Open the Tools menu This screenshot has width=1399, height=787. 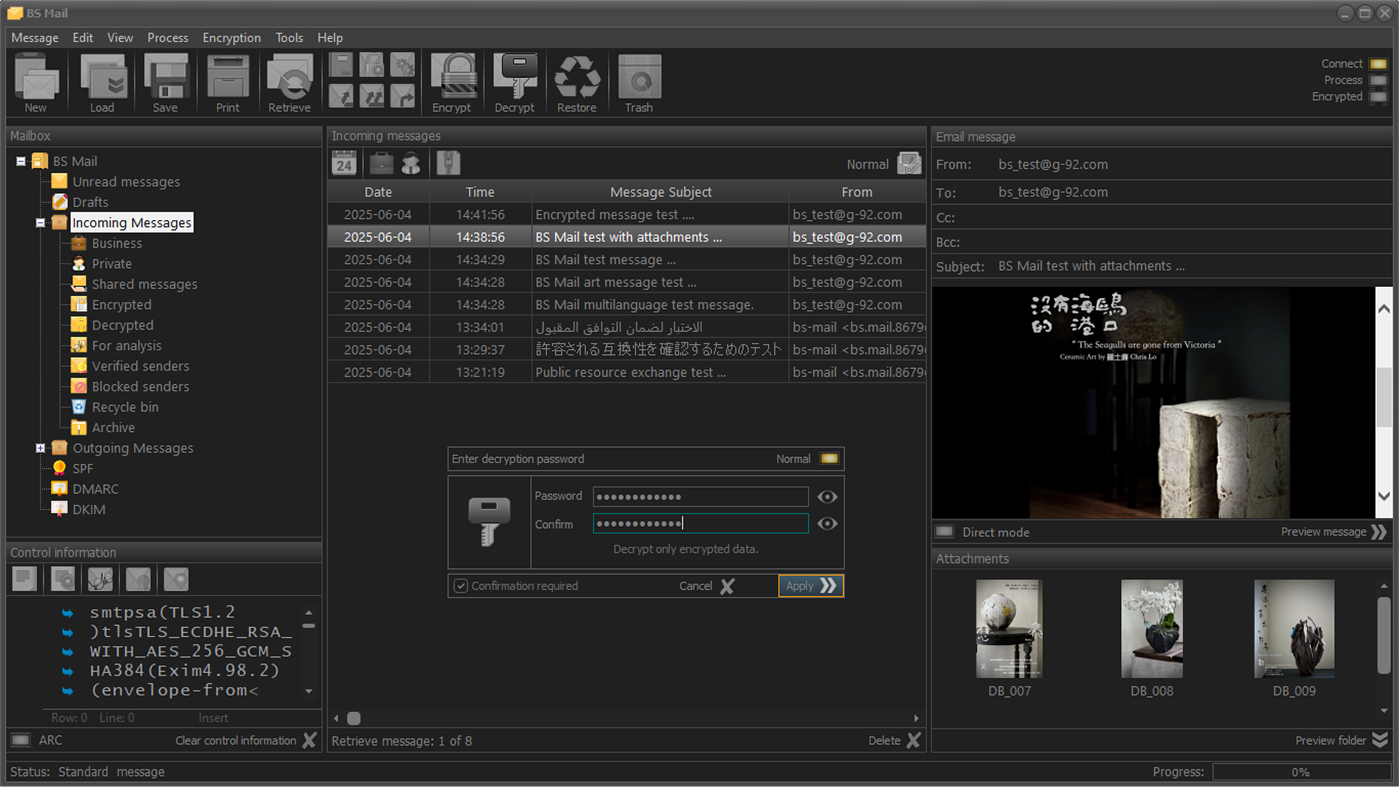[289, 38]
